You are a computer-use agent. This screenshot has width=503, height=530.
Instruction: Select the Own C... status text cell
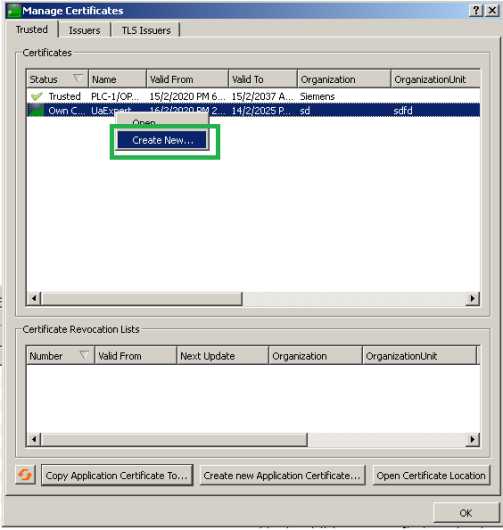[67, 111]
